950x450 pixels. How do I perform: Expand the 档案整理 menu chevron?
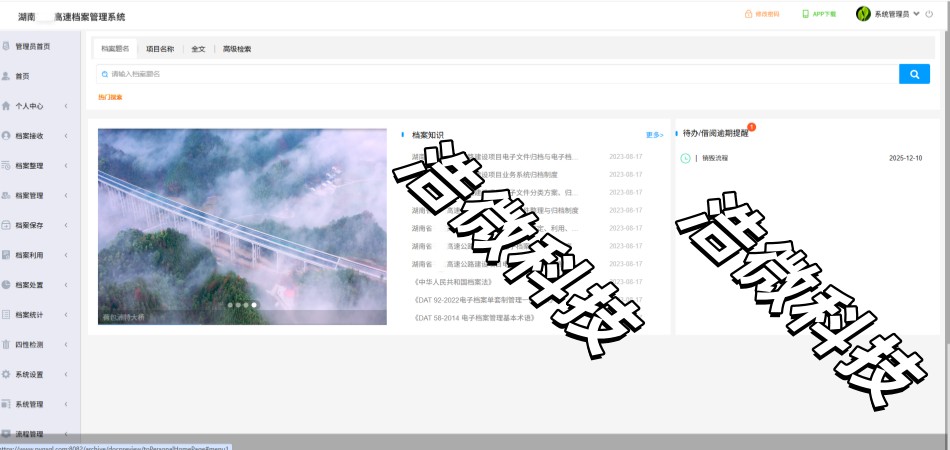point(66,165)
